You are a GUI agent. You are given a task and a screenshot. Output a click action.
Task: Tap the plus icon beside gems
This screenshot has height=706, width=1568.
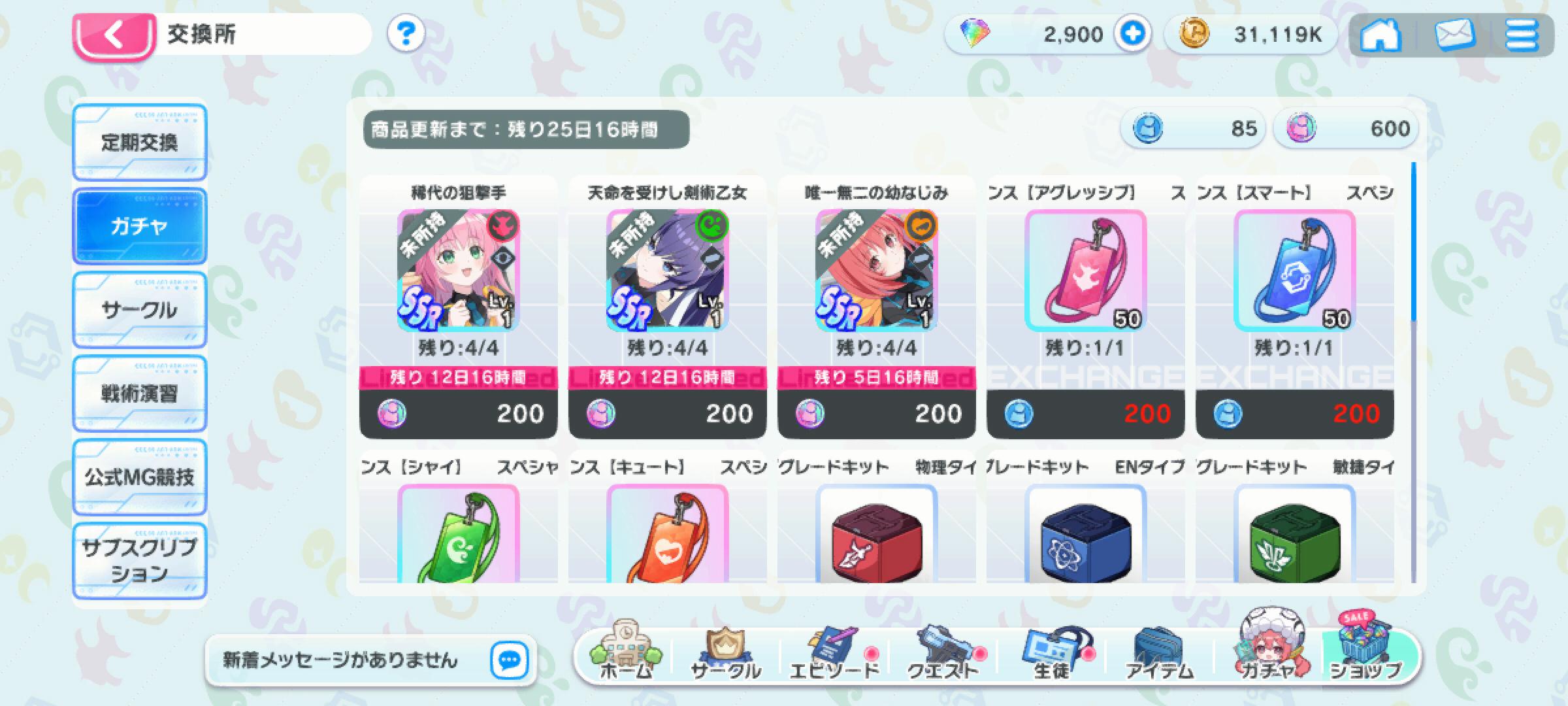tap(1132, 33)
